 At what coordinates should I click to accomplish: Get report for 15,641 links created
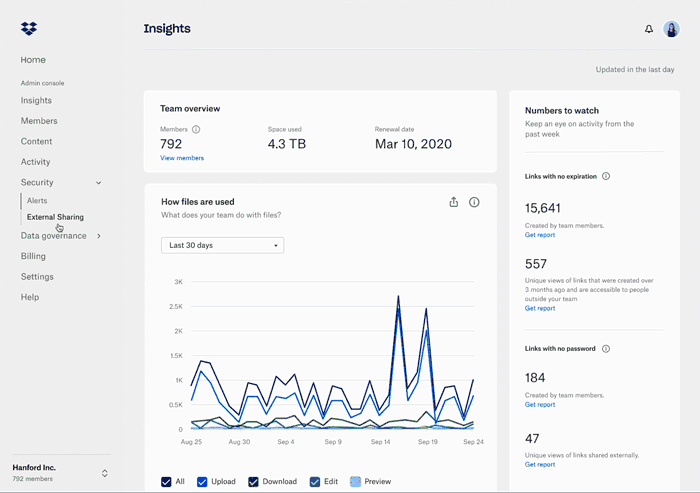click(539, 235)
